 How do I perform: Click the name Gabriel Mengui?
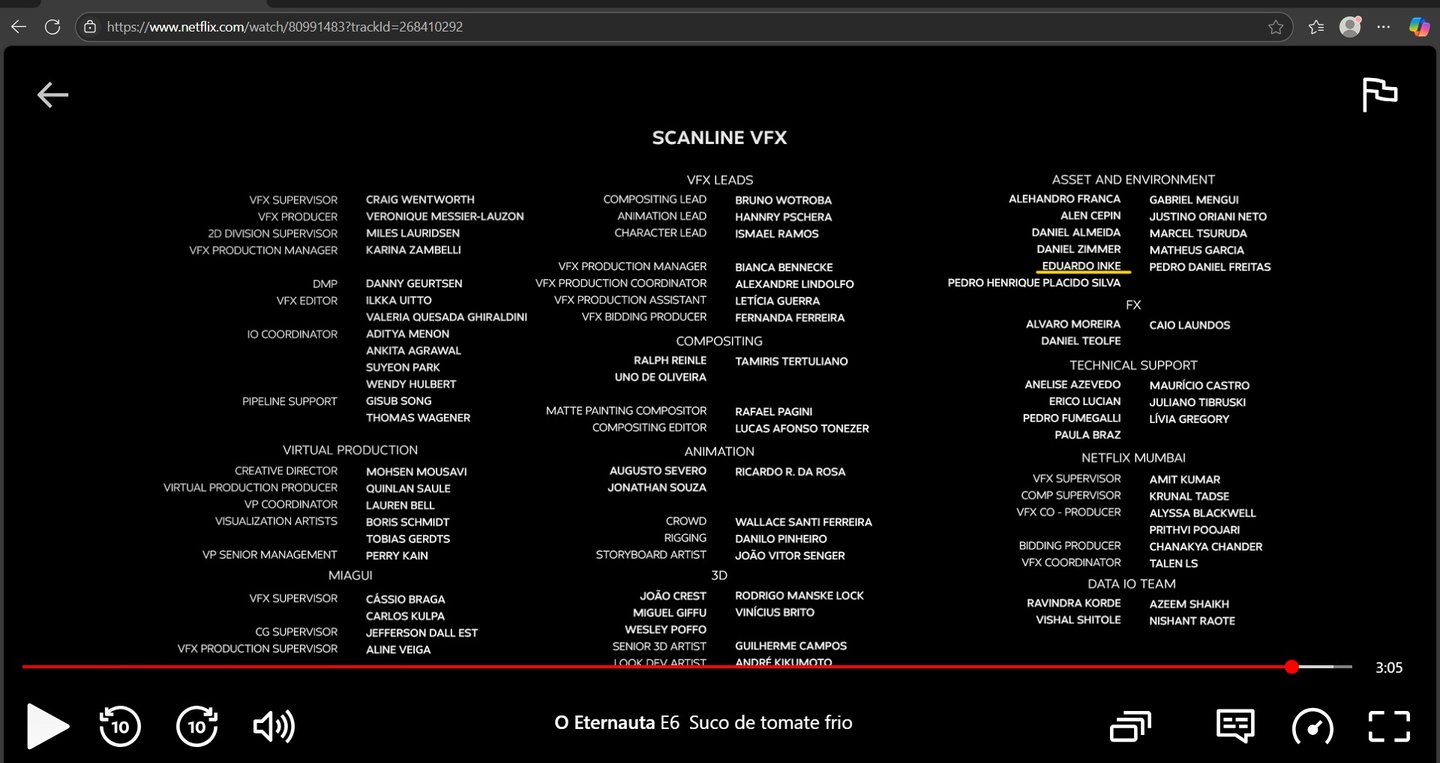[x=1194, y=200]
